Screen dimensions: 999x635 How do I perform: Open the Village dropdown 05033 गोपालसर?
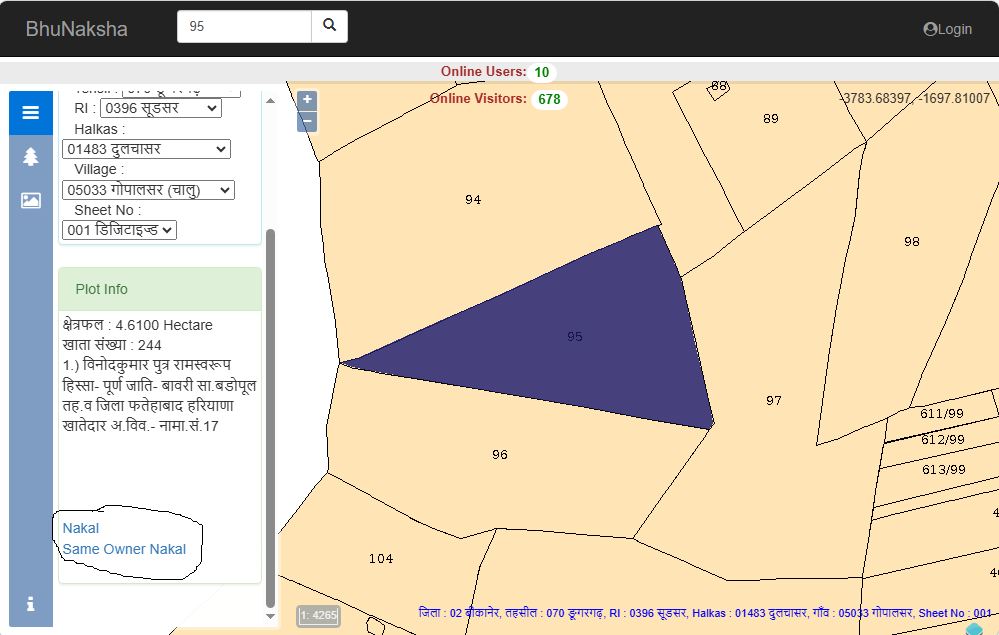coord(148,190)
